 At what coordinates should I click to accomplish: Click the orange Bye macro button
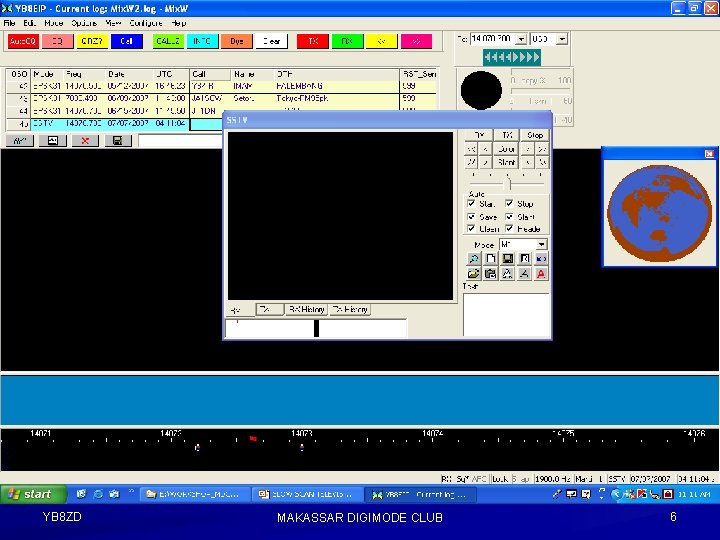coord(236,41)
